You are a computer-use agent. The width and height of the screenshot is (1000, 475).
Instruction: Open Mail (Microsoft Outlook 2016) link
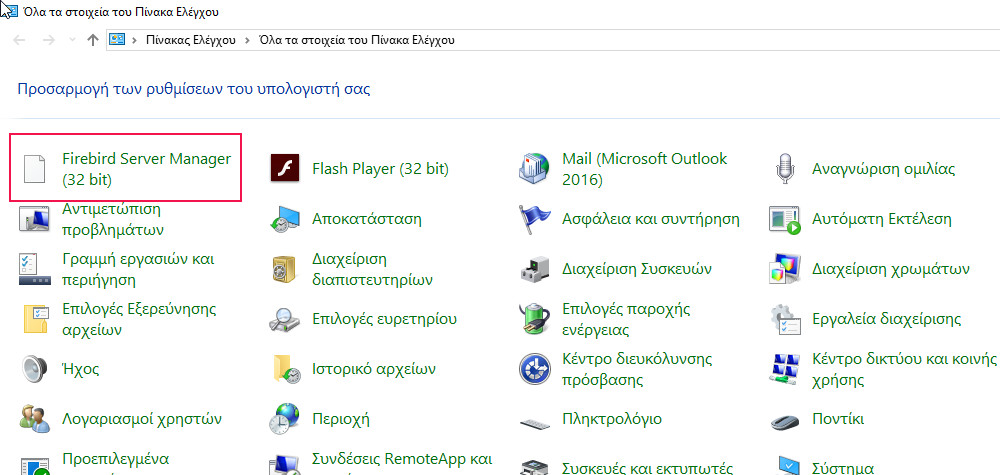point(645,169)
